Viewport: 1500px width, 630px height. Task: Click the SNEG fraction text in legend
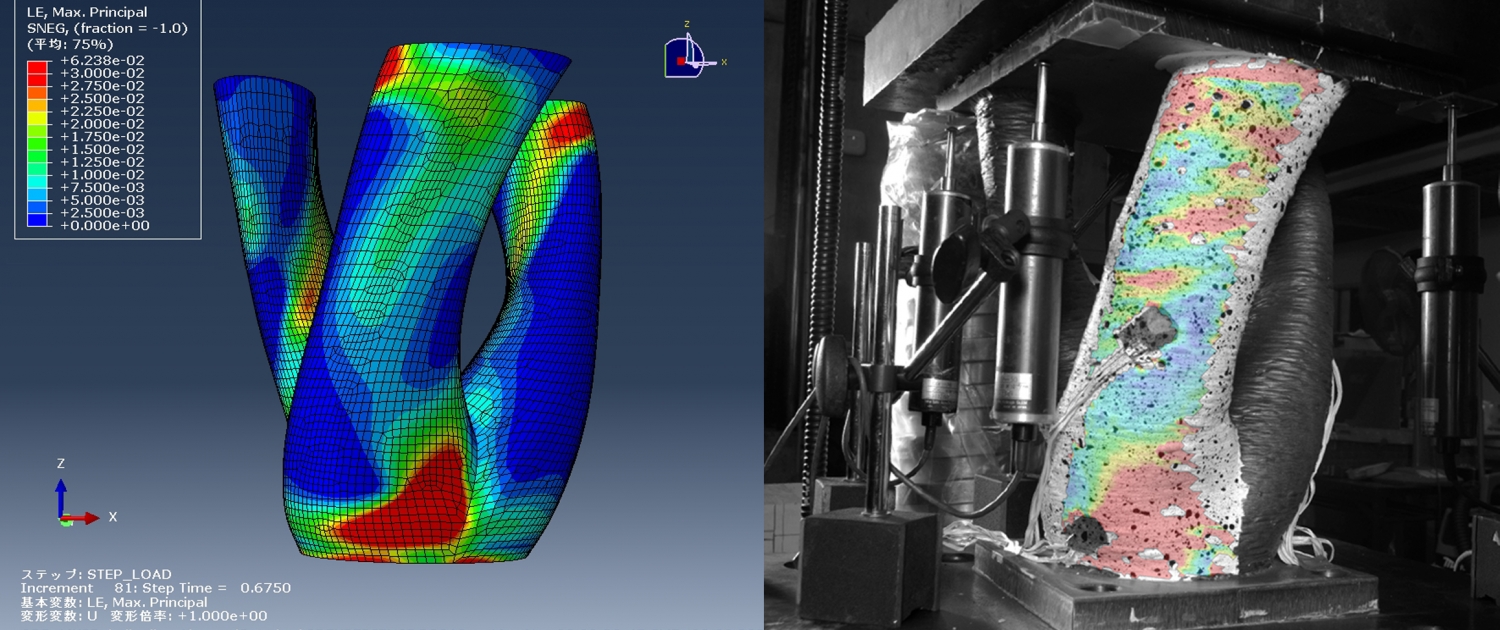pyautogui.click(x=104, y=28)
